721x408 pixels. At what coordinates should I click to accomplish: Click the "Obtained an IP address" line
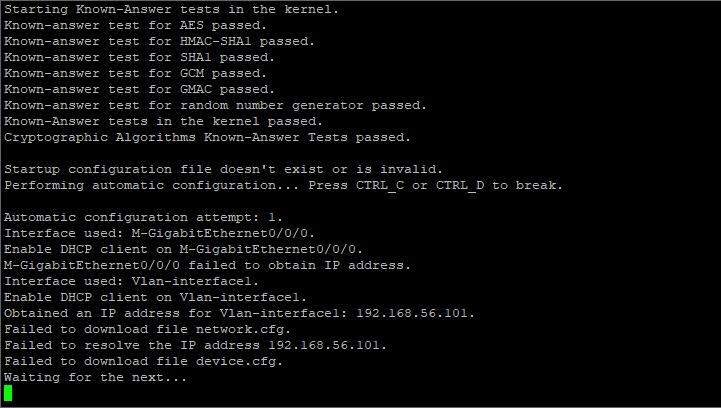pyautogui.click(x=239, y=313)
